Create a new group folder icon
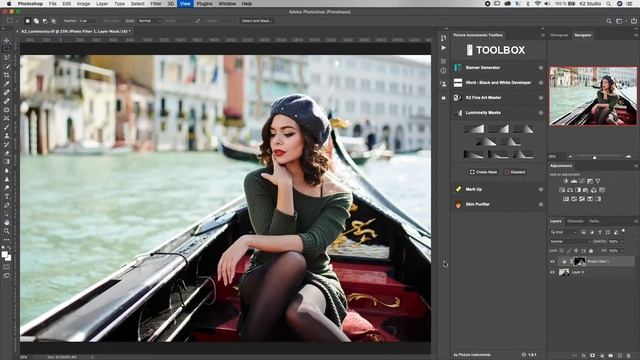This screenshot has height=360, width=640. click(611, 356)
